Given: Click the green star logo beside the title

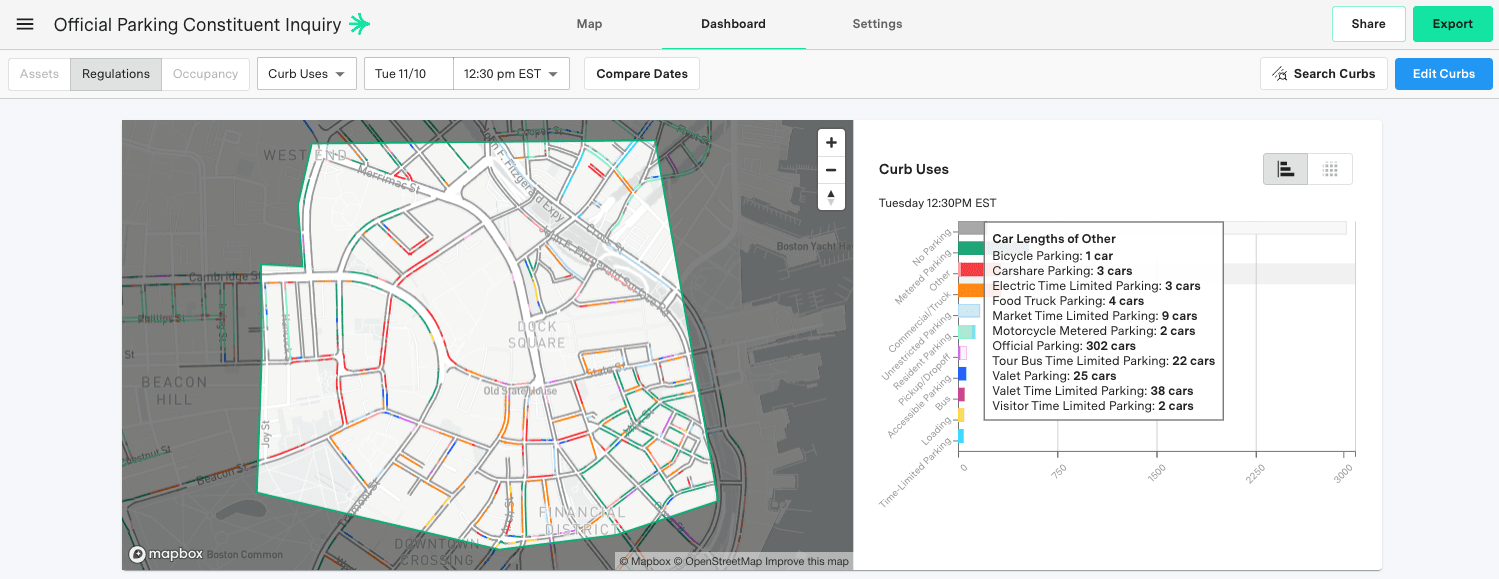Looking at the screenshot, I should [x=359, y=24].
